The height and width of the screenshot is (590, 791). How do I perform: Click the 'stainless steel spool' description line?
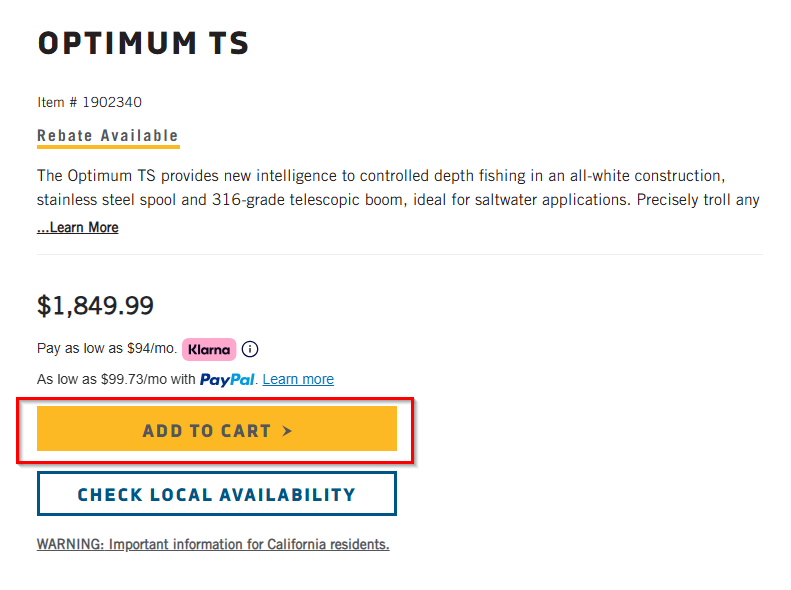click(x=398, y=200)
